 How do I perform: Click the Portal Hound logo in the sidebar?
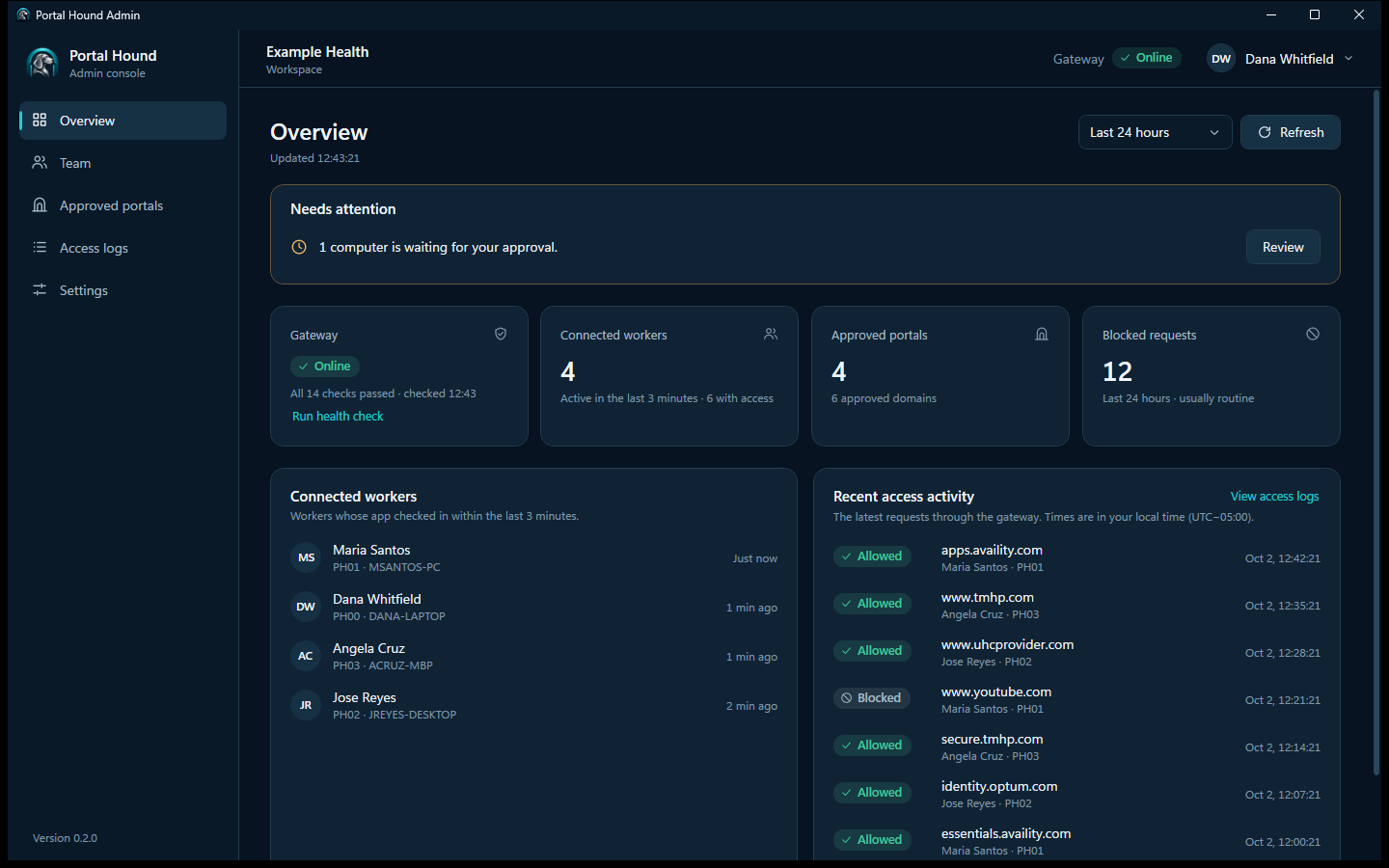[42, 63]
